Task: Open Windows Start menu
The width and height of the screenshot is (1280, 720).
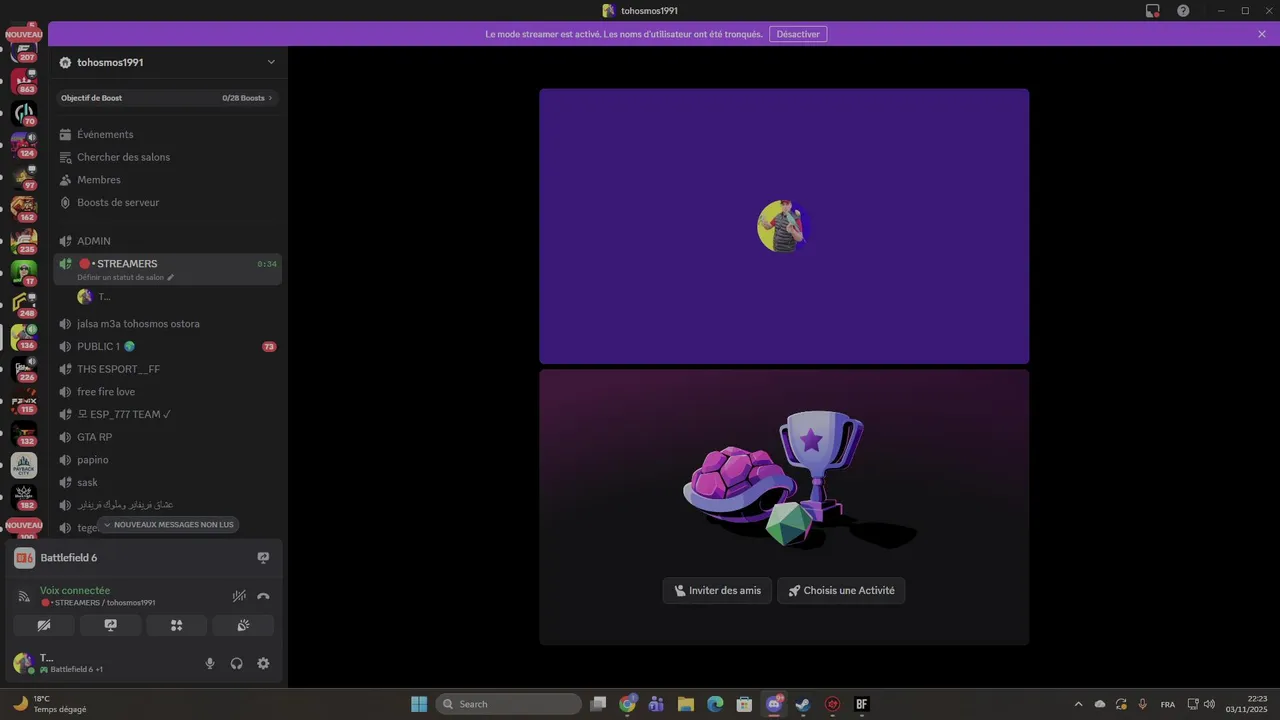Action: click(x=419, y=704)
